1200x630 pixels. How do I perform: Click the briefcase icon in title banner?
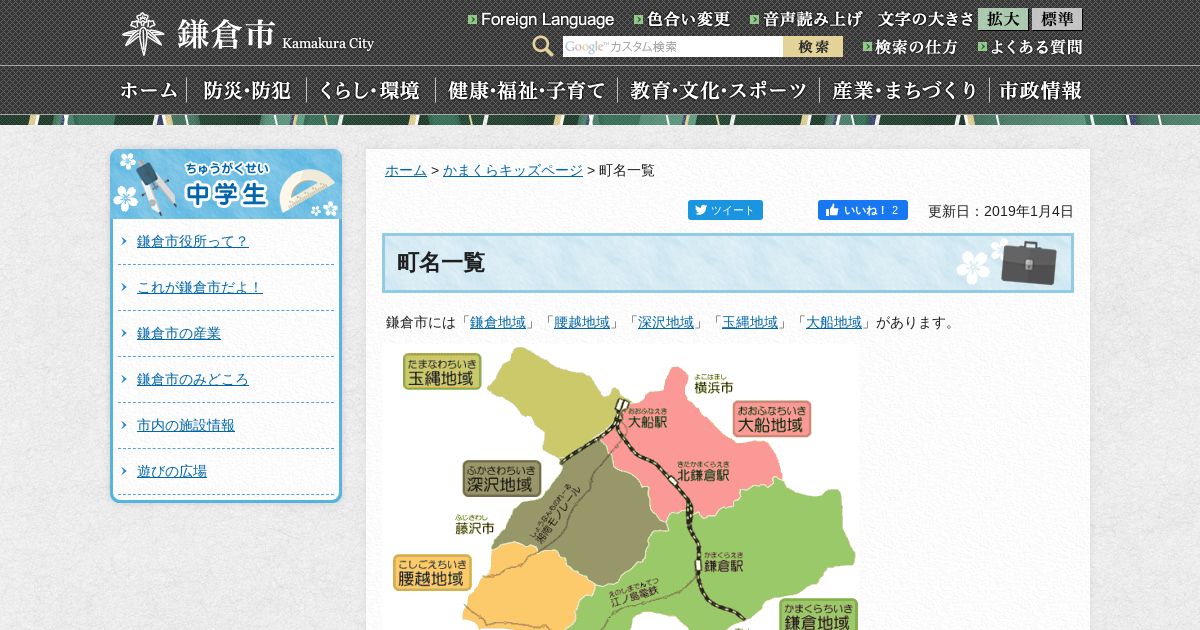[x=1028, y=262]
